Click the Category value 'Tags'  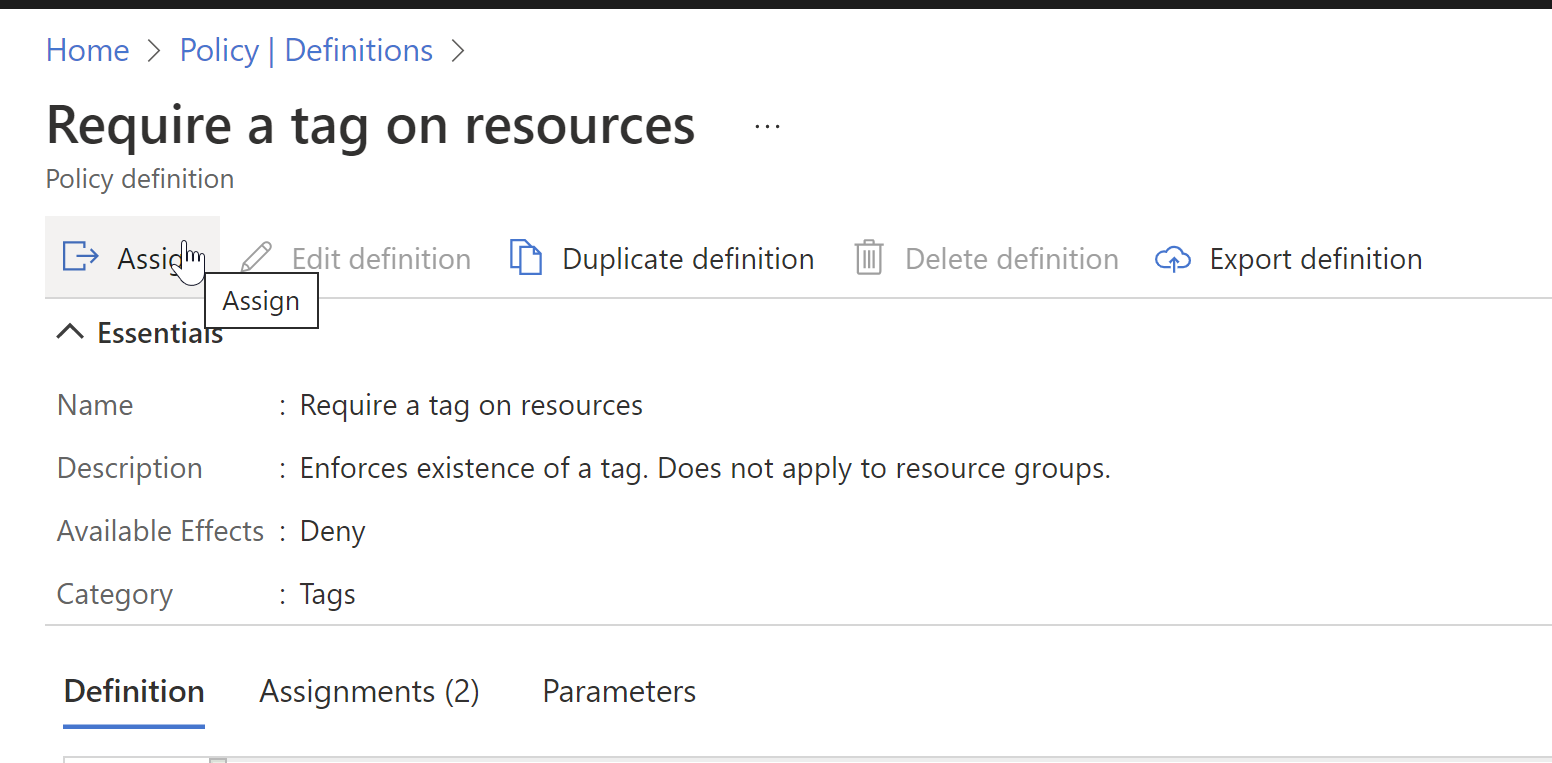pyautogui.click(x=328, y=594)
